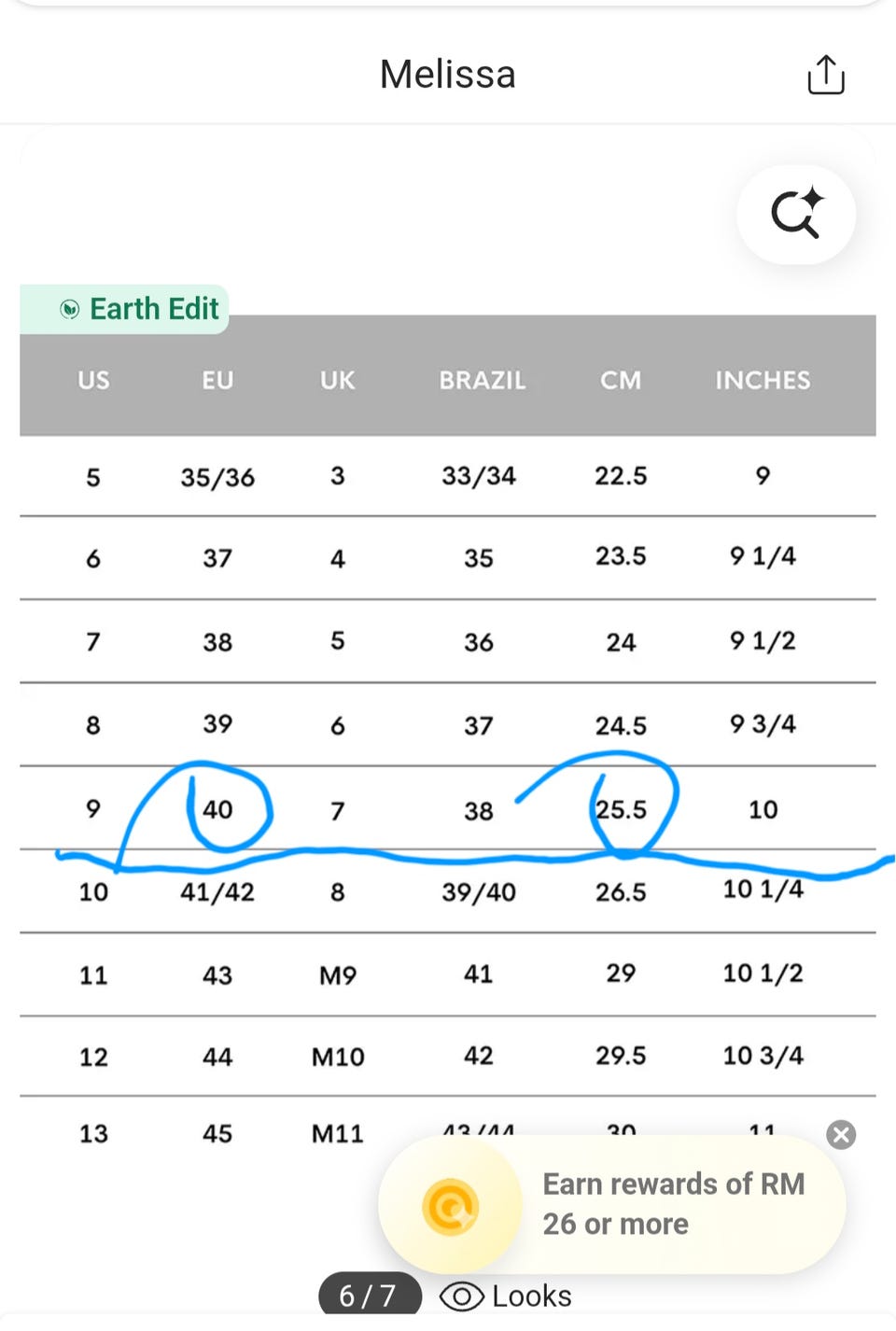The width and height of the screenshot is (896, 1331).
Task: Tap the "Earn rewards of RM 26" banner
Action: point(672,1204)
